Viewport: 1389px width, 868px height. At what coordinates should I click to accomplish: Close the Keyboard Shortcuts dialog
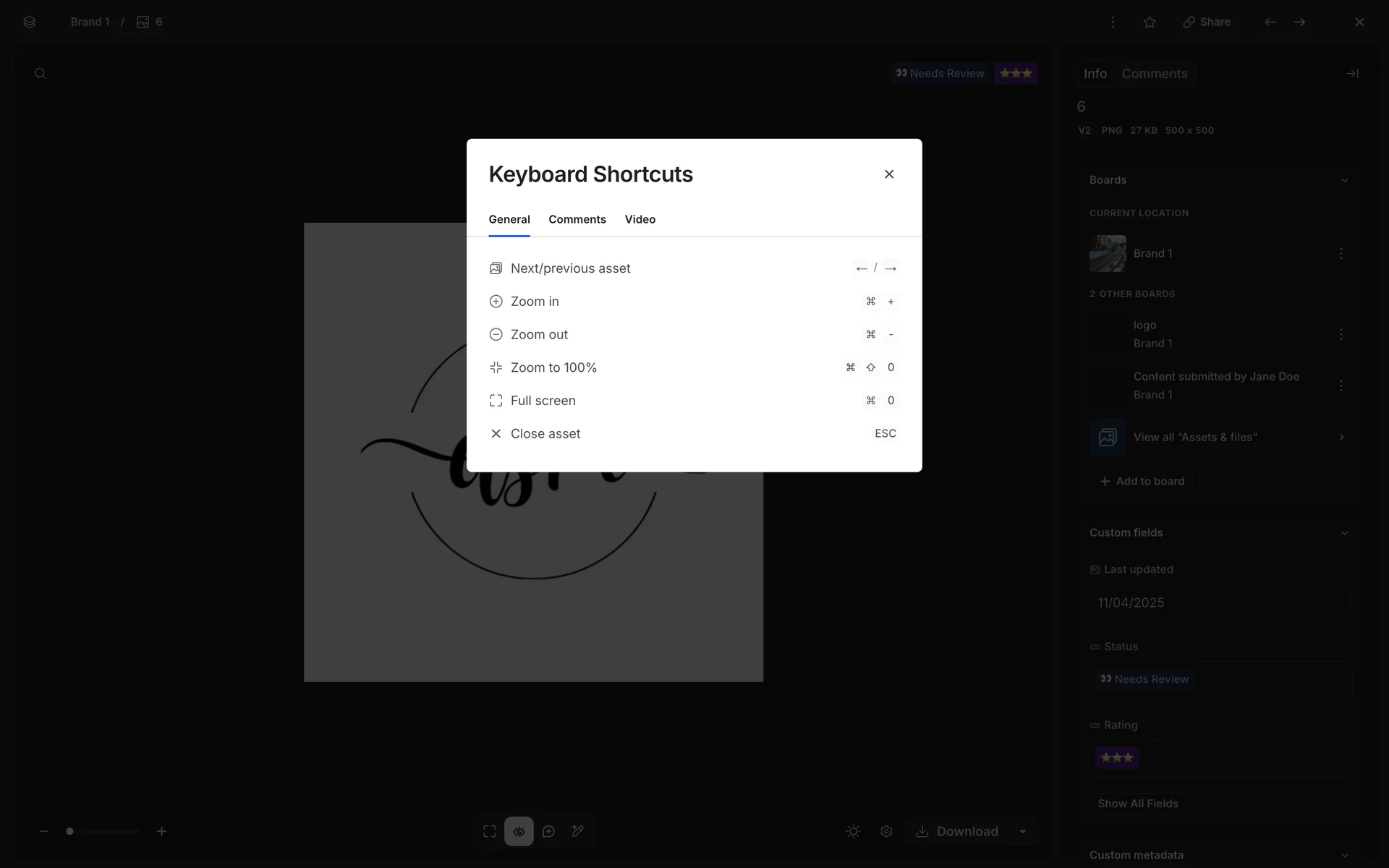point(889,174)
